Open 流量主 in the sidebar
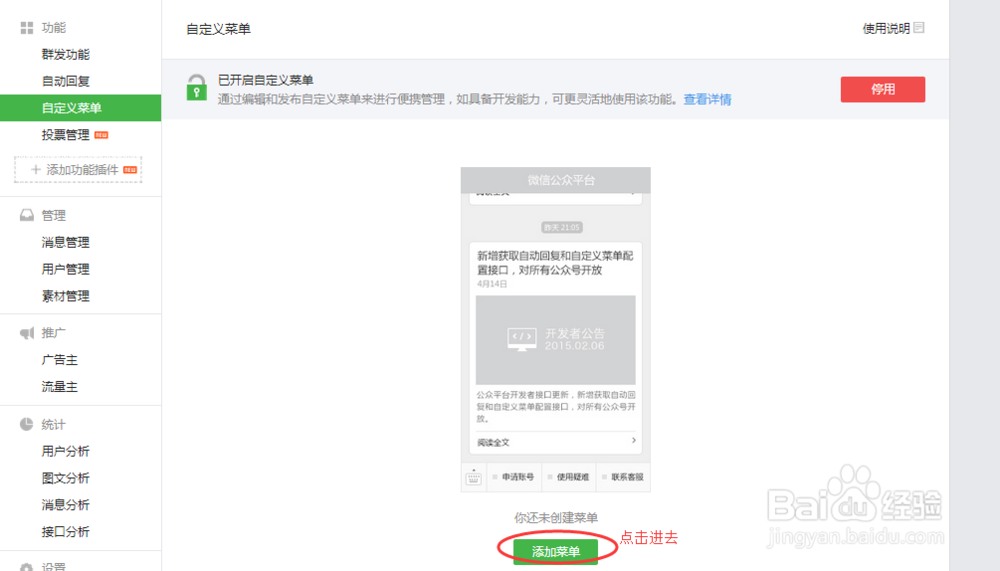The width and height of the screenshot is (1000, 571). coord(59,387)
